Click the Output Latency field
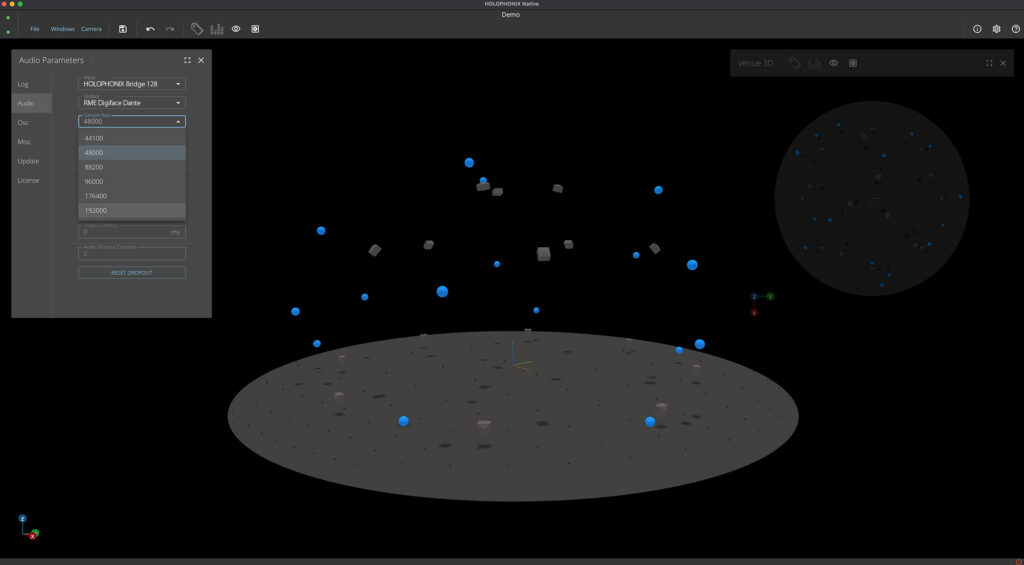The width and height of the screenshot is (1024, 565). tap(132, 232)
